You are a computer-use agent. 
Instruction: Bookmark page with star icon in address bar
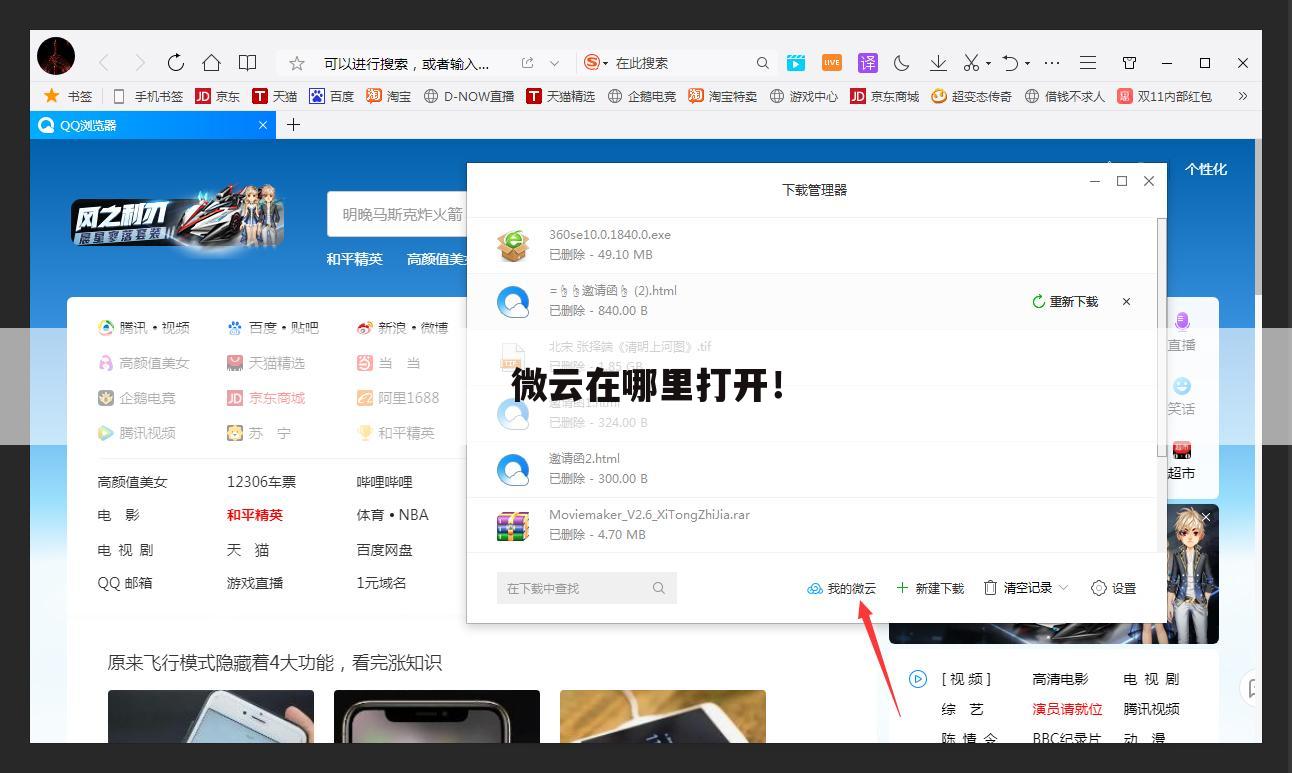click(x=297, y=63)
